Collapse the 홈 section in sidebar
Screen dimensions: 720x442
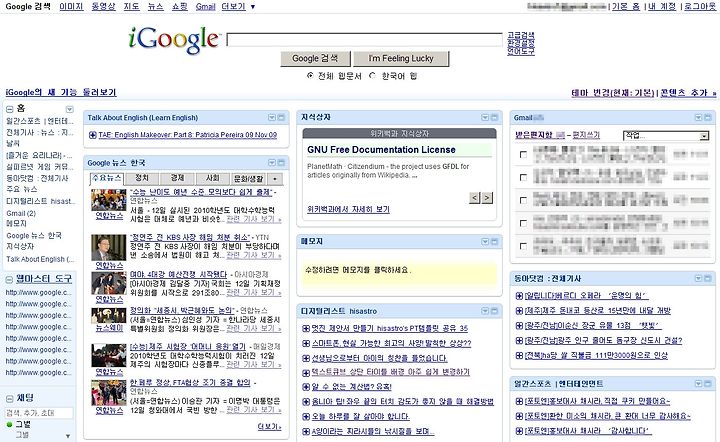click(x=9, y=109)
